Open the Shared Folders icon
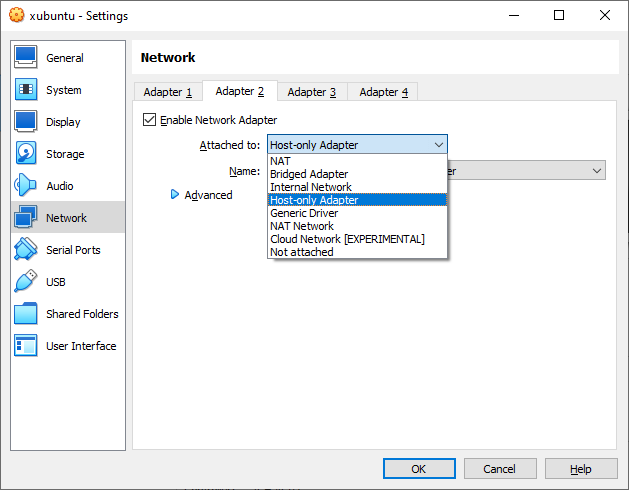 [x=26, y=313]
